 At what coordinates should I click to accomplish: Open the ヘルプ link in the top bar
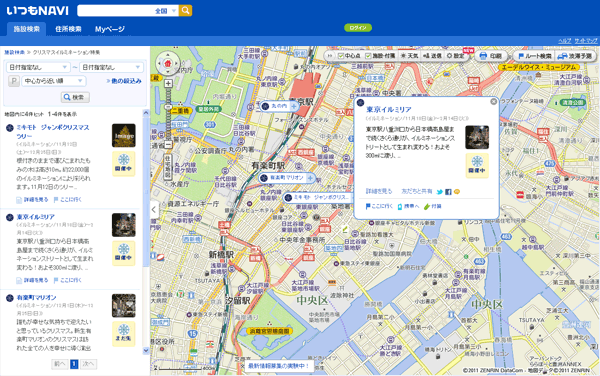pyautogui.click(x=565, y=41)
